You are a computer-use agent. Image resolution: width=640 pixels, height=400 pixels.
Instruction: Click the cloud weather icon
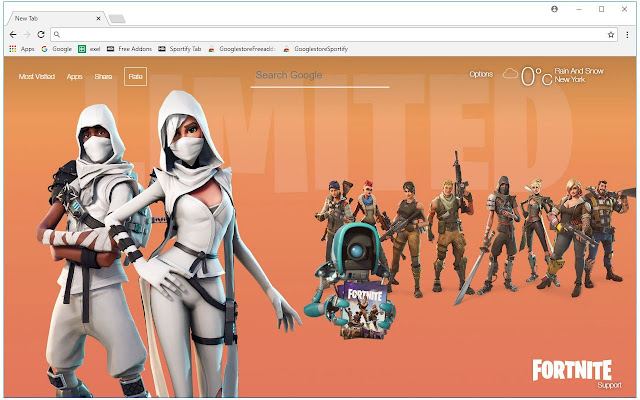click(x=510, y=74)
